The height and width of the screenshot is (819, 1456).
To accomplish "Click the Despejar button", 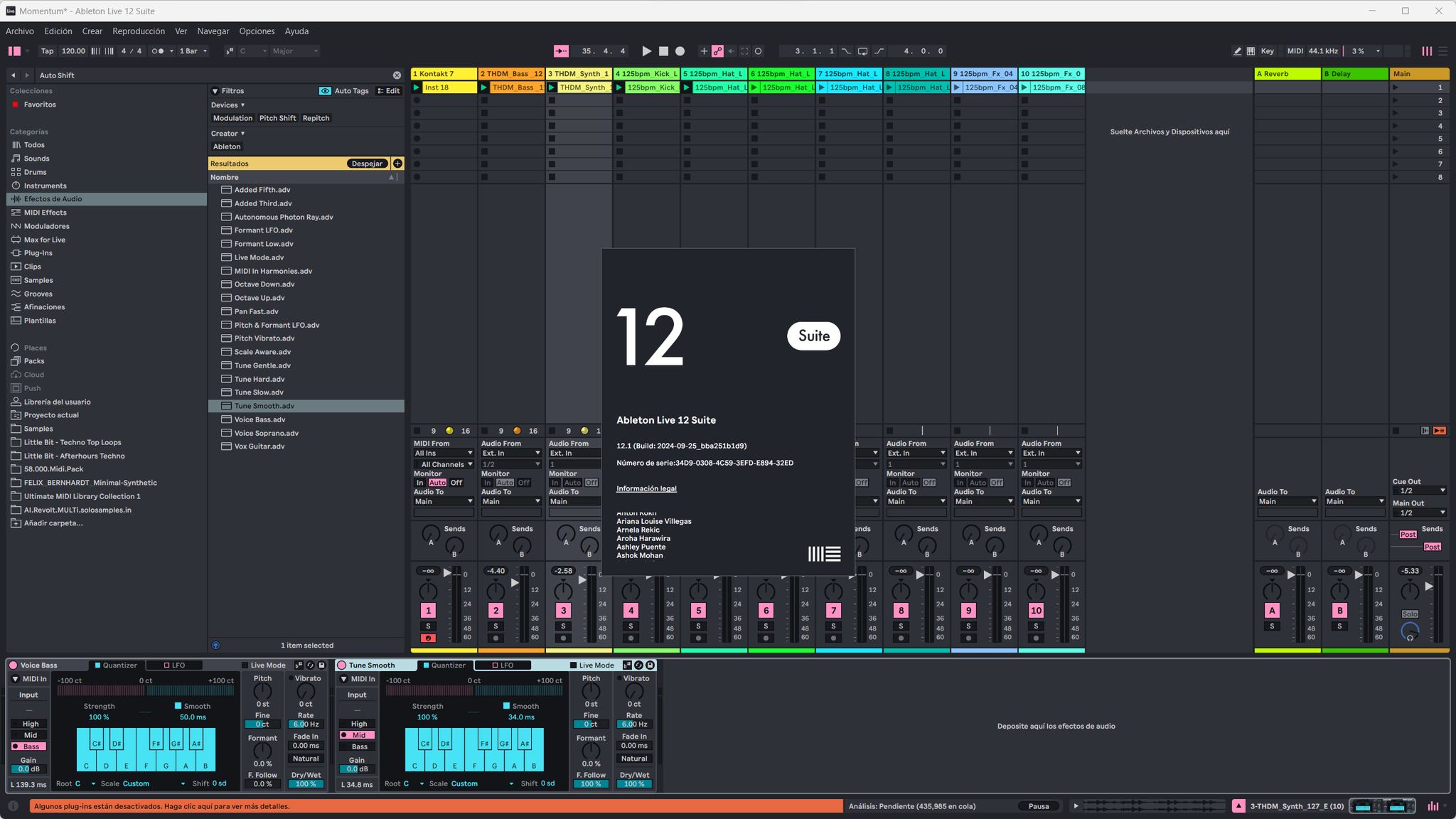I will coord(367,164).
